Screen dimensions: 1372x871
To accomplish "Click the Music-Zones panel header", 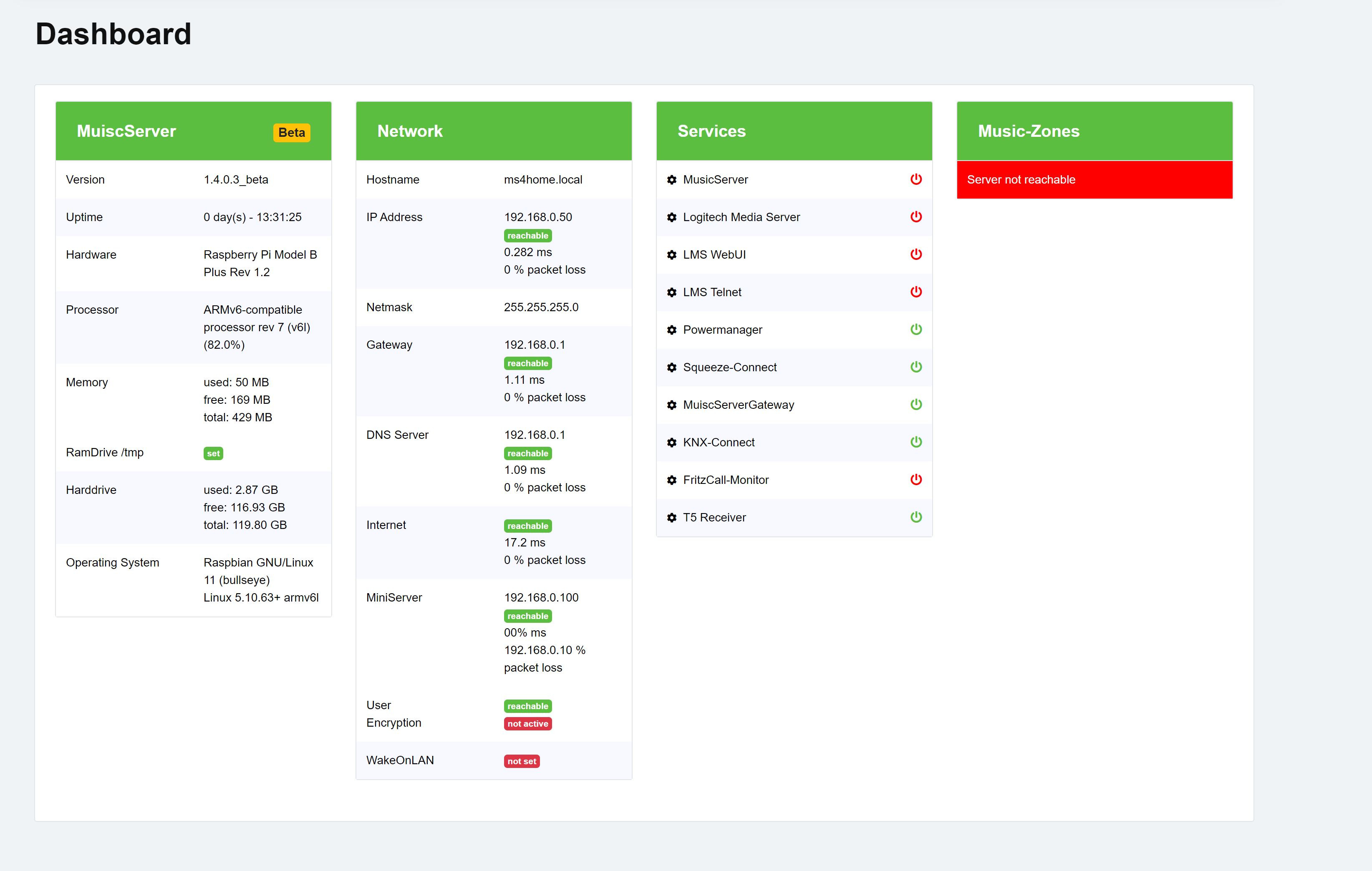I will pyautogui.click(x=1094, y=131).
